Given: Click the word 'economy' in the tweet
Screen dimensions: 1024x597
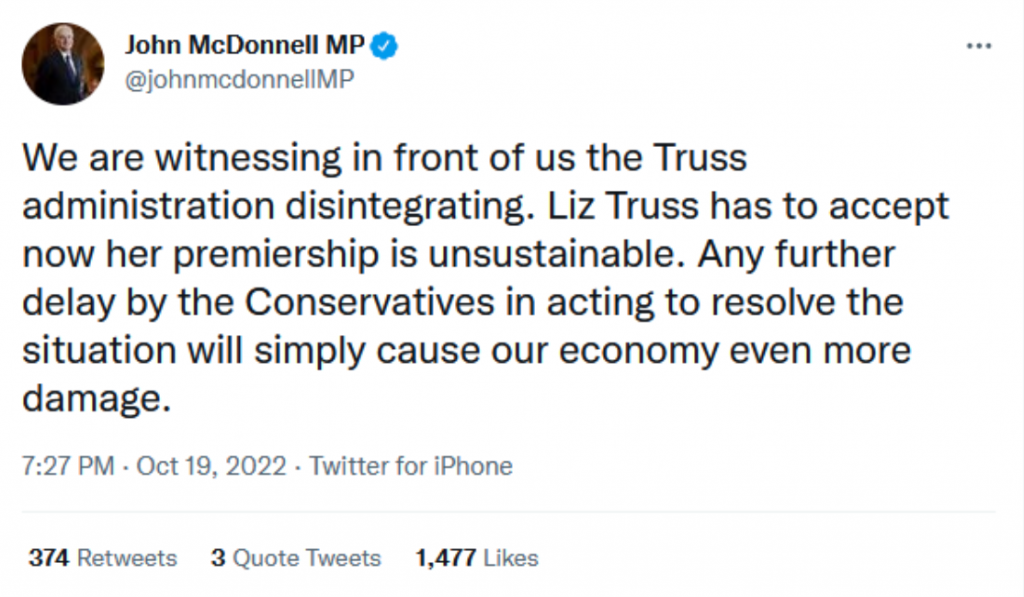Looking at the screenshot, I should [x=583, y=350].
